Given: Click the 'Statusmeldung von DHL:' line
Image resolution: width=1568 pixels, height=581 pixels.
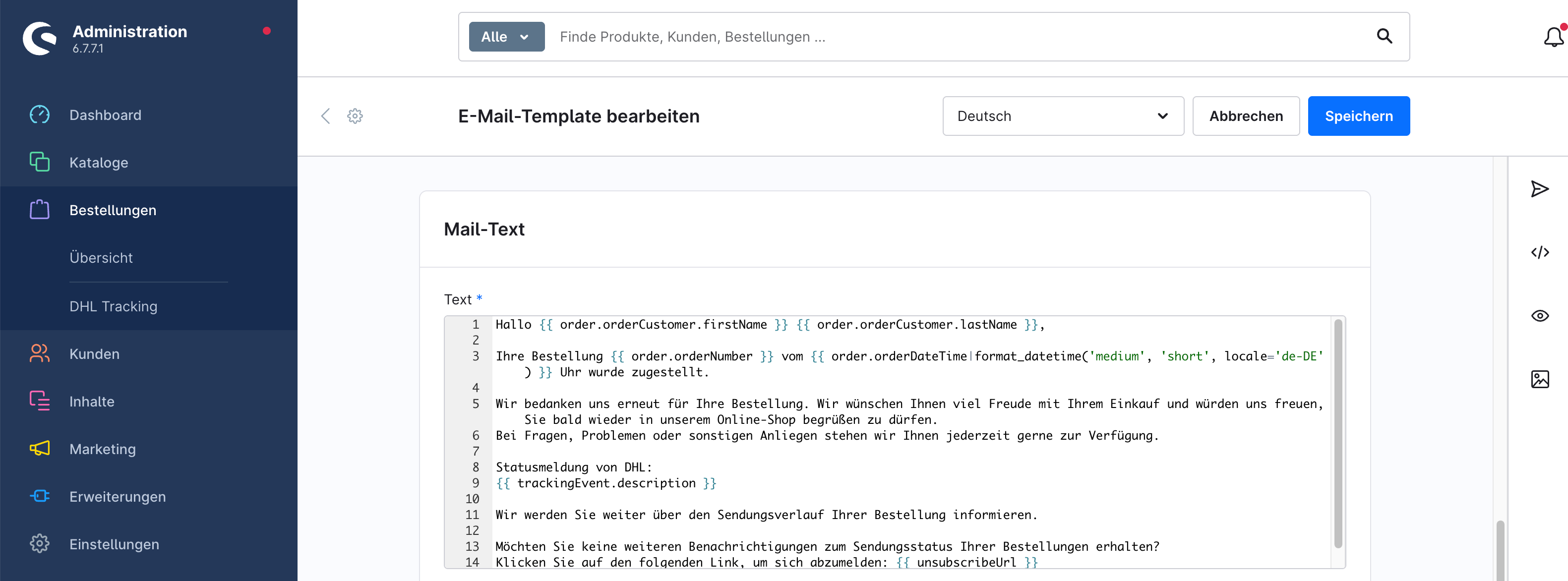Looking at the screenshot, I should pyautogui.click(x=573, y=467).
